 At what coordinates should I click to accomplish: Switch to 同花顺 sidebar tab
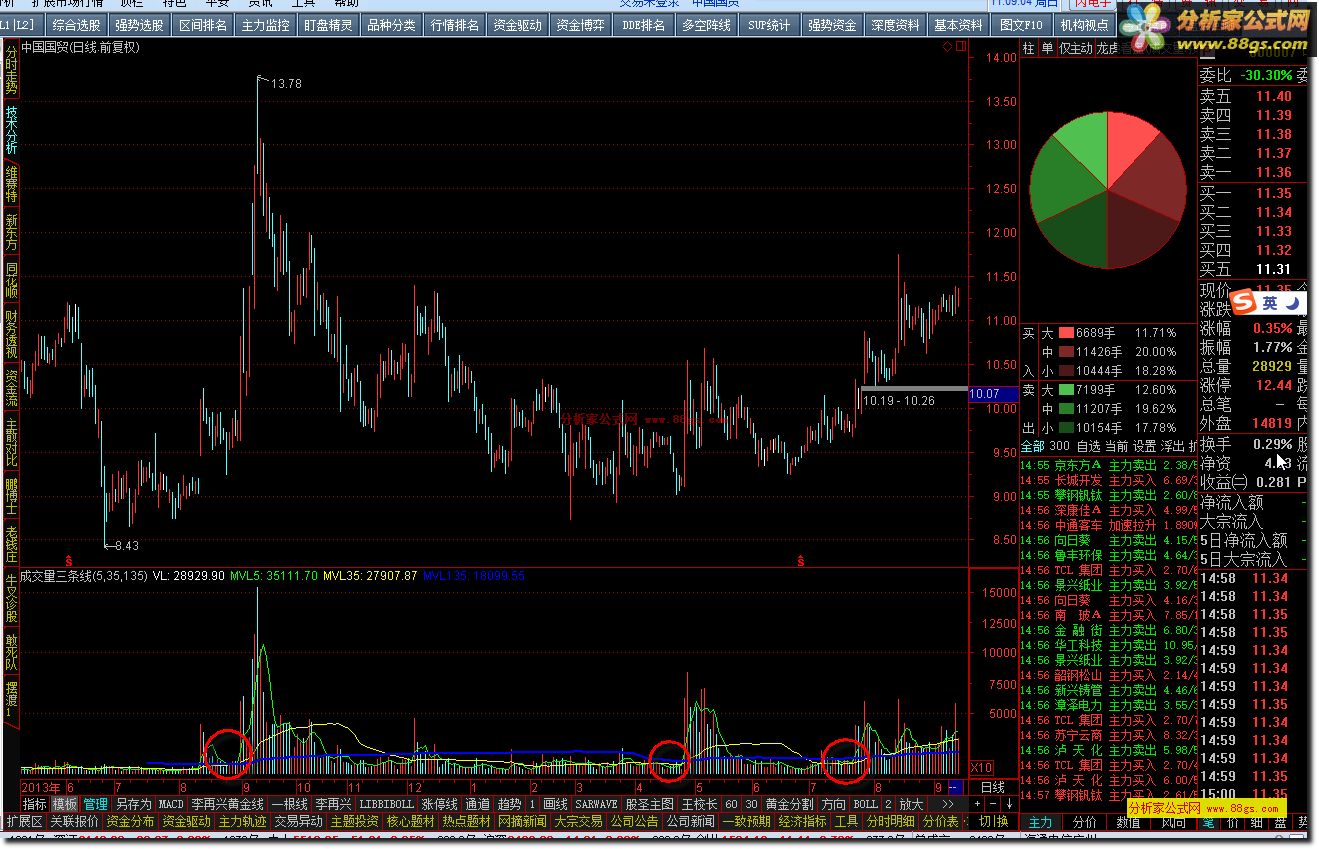pos(11,280)
